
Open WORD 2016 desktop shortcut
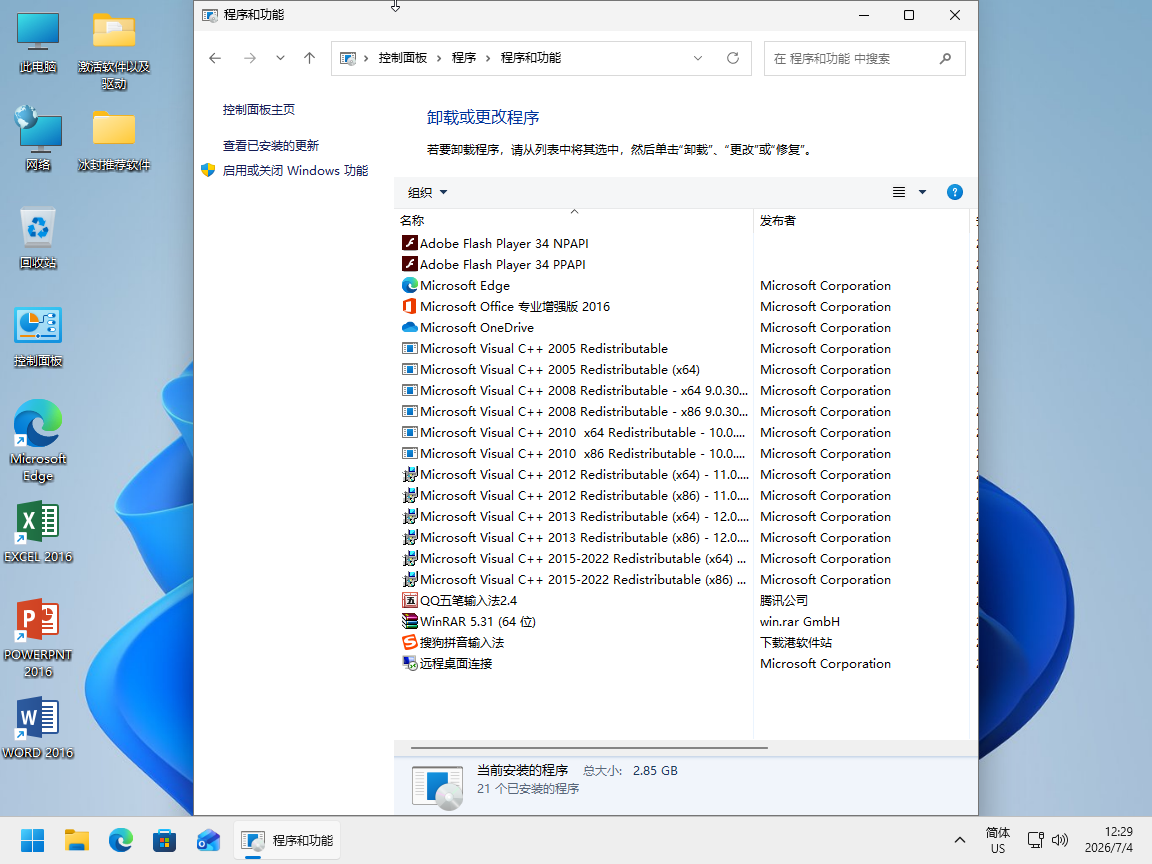[x=38, y=728]
